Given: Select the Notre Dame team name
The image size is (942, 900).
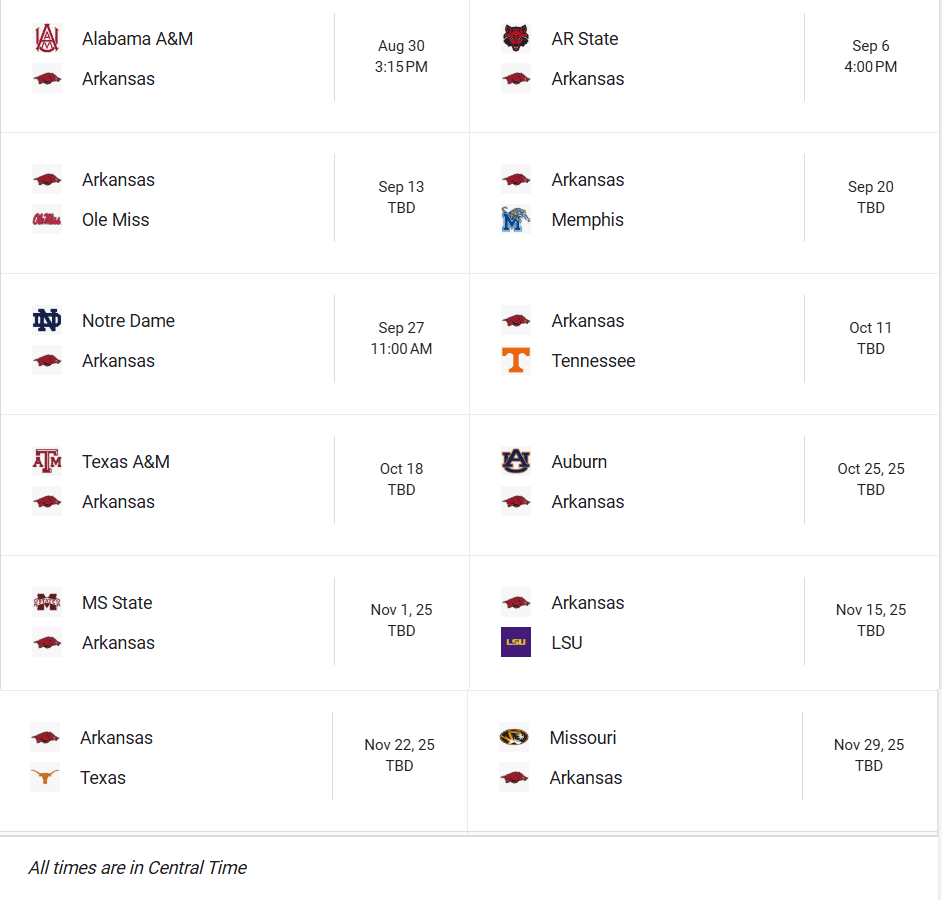Looking at the screenshot, I should [128, 321].
